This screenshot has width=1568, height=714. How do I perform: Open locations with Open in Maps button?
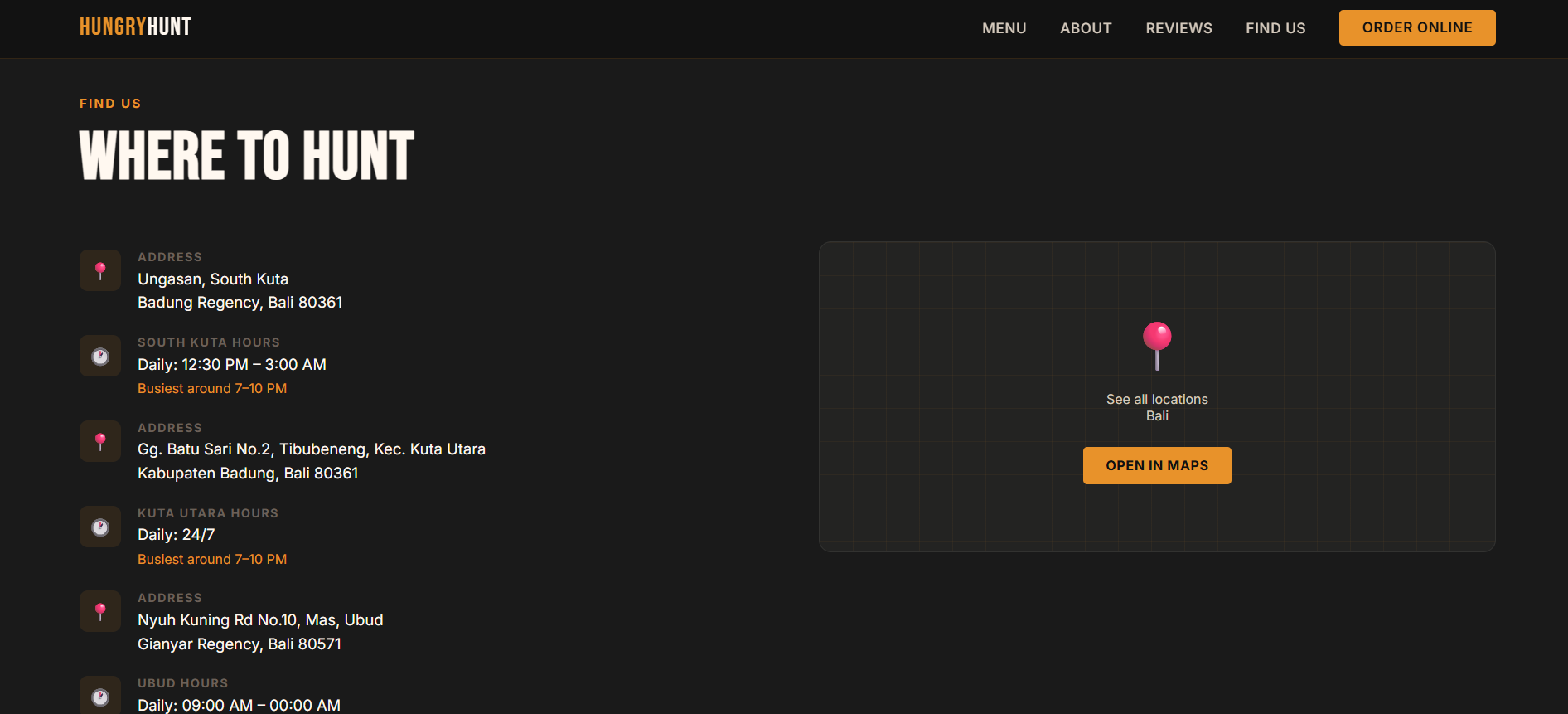(1157, 465)
